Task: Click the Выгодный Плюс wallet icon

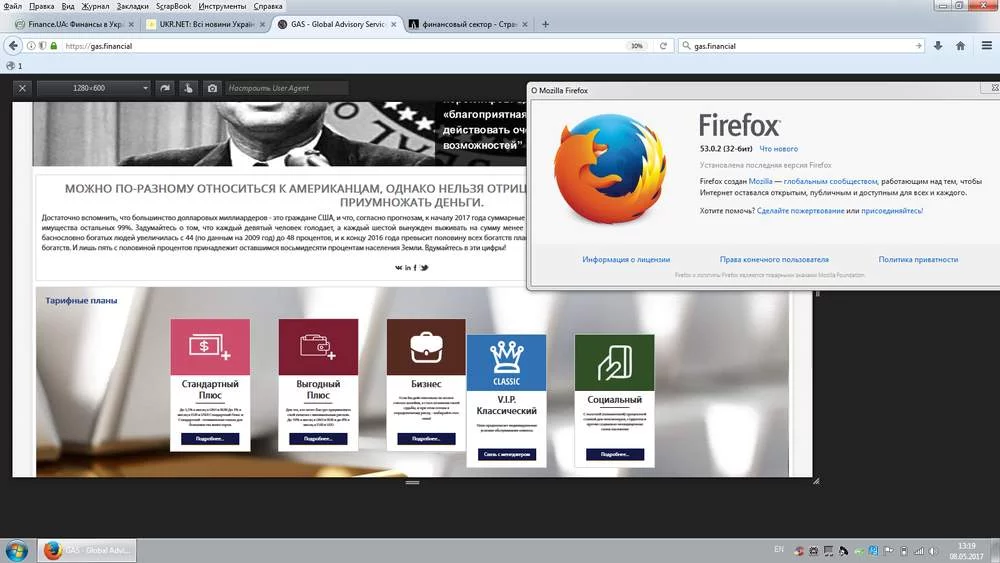Action: (x=318, y=347)
